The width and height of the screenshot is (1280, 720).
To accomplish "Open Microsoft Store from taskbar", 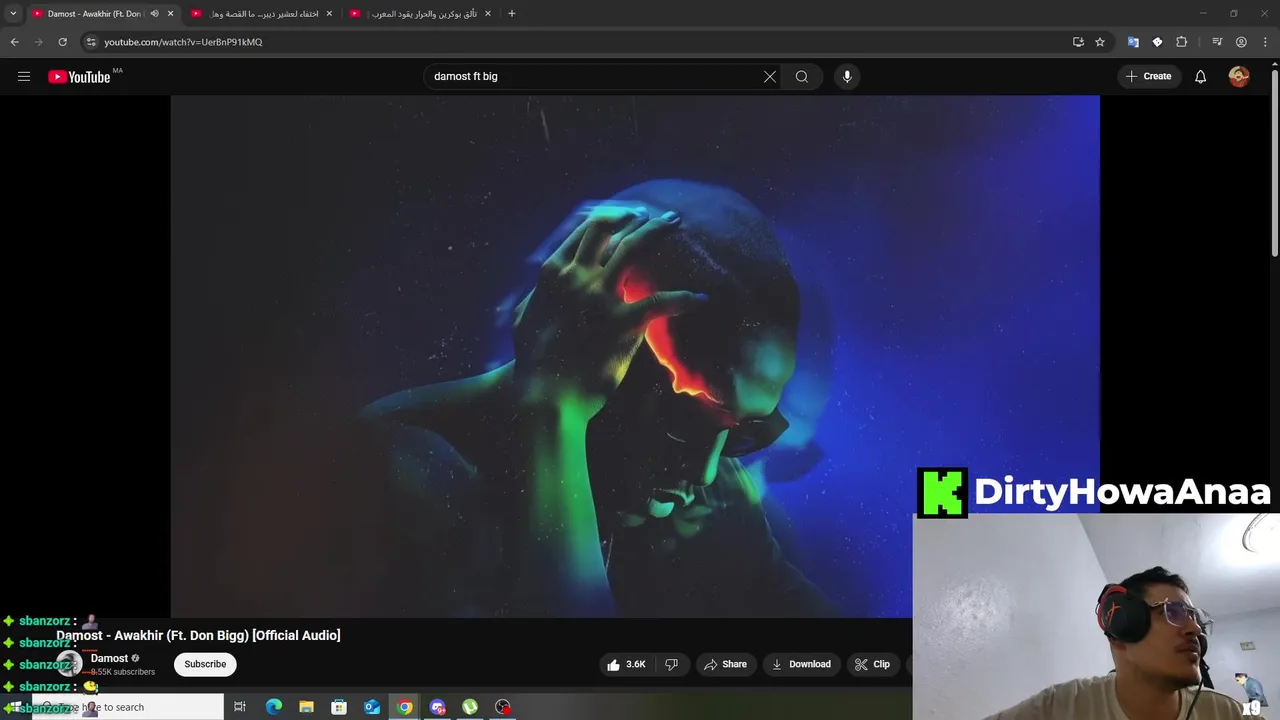I will 339,707.
